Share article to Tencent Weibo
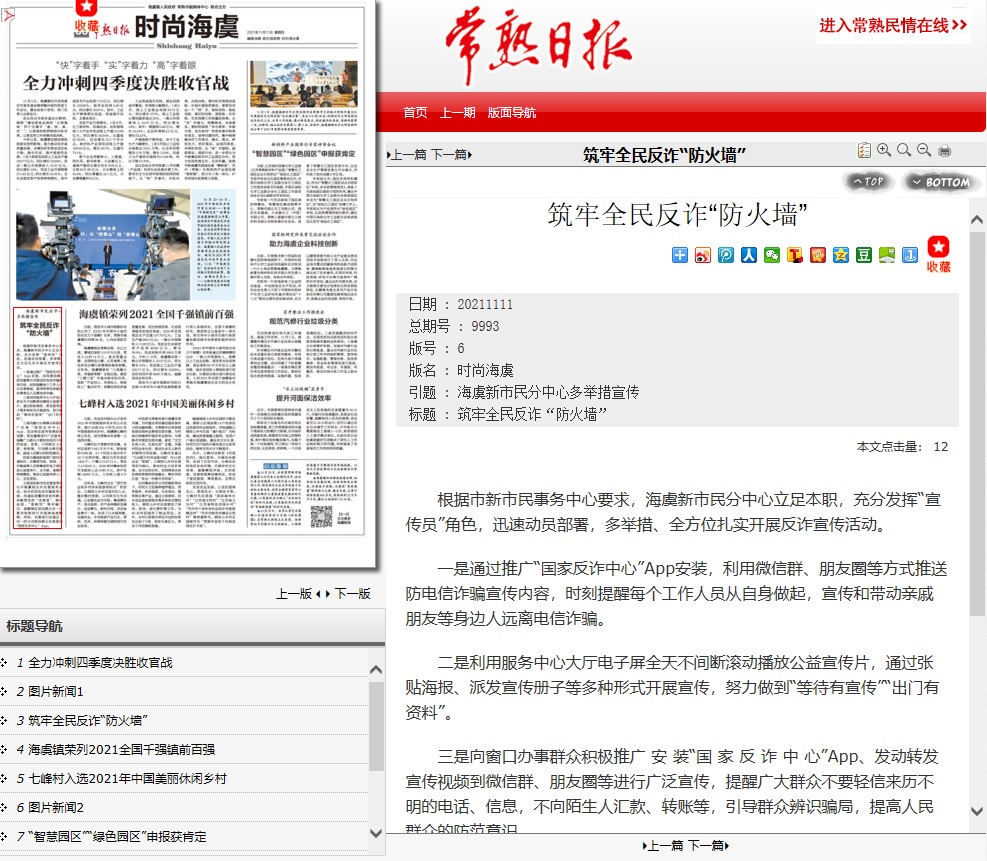 [726, 255]
